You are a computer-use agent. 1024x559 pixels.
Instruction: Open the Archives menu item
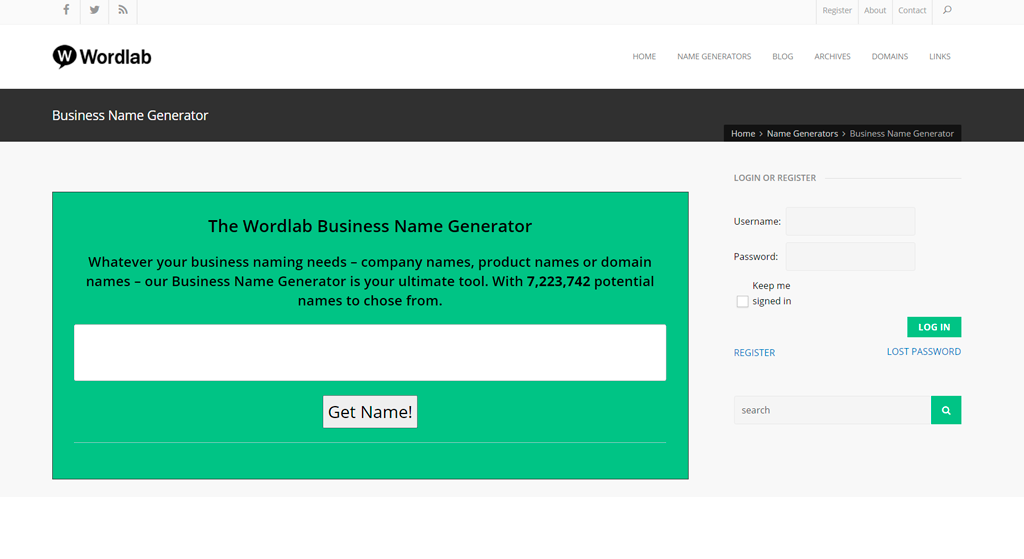[832, 57]
